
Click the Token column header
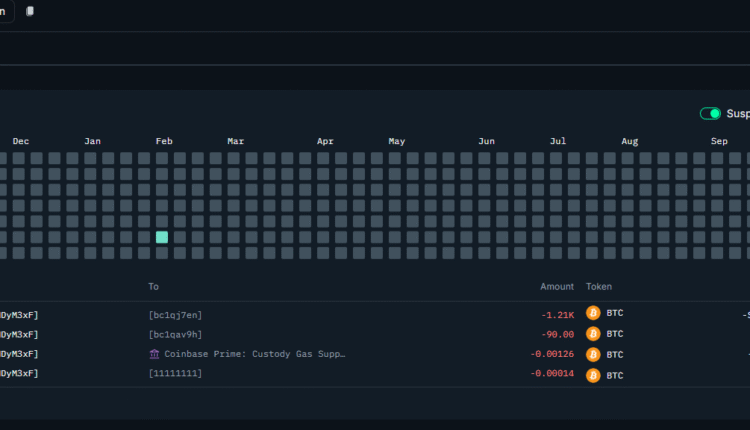(x=599, y=287)
